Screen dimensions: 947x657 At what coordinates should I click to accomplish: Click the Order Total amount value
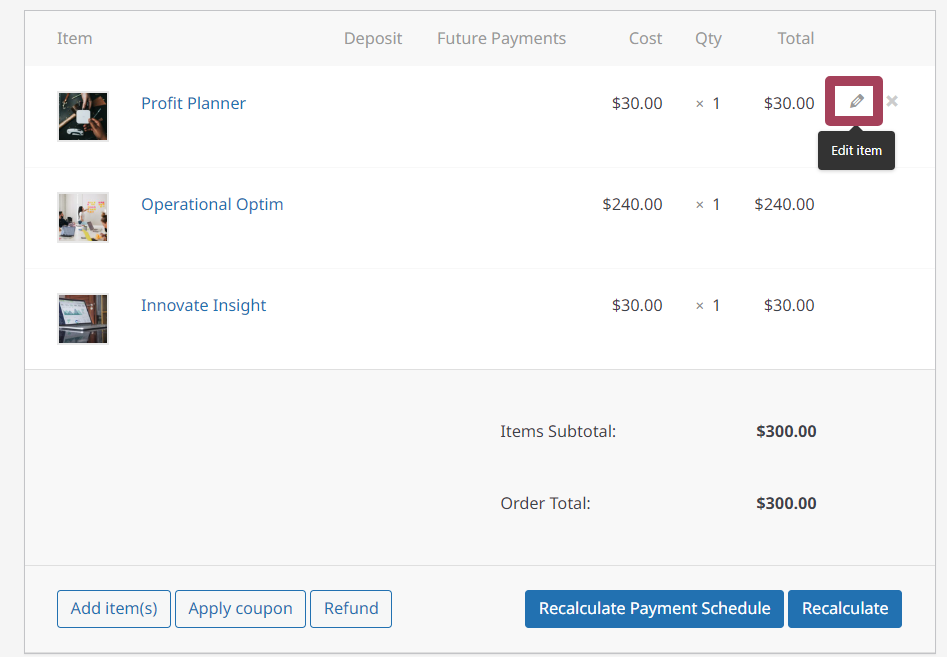[786, 503]
